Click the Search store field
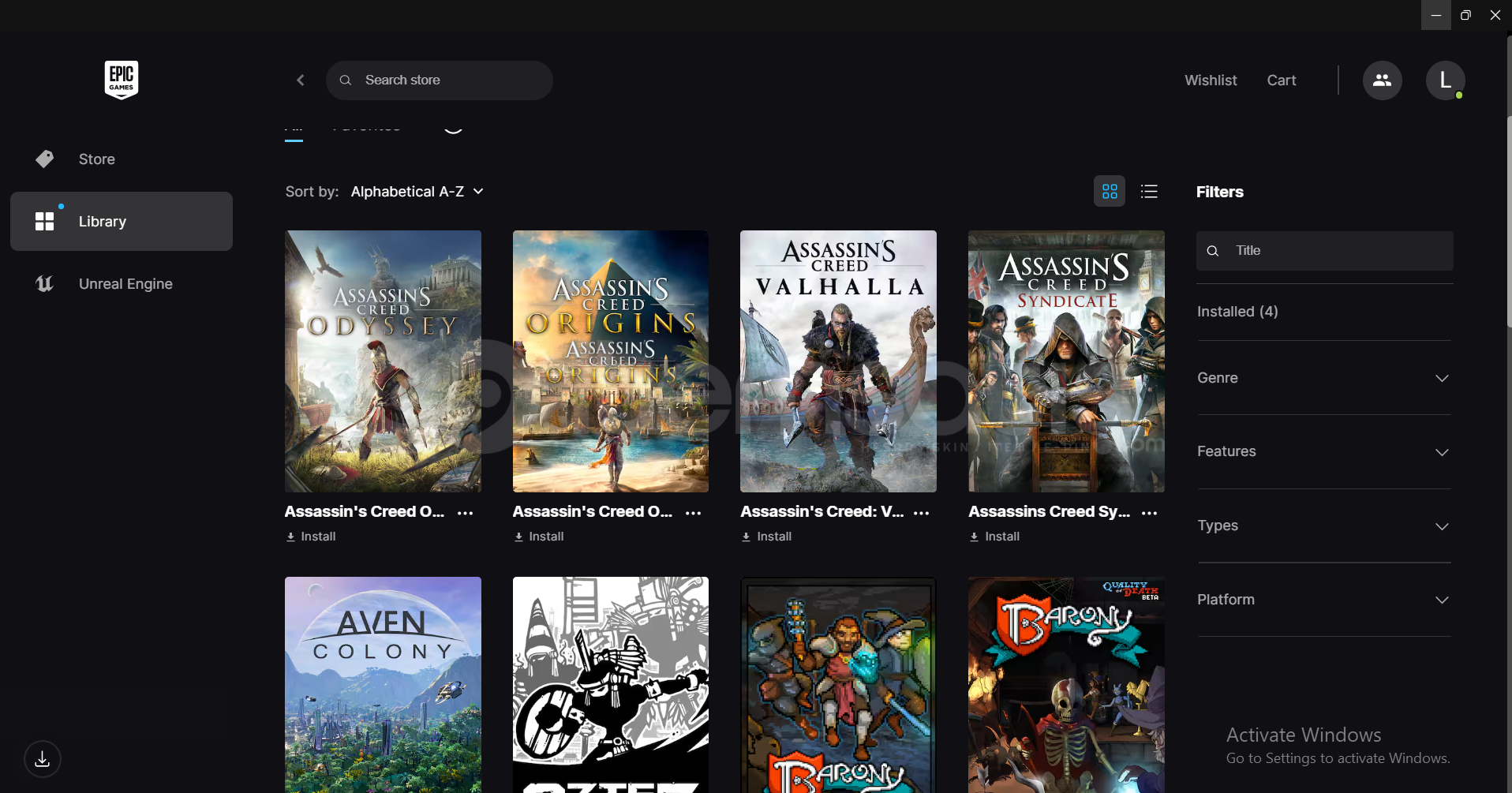Screen dimensions: 1512x793 (x=440, y=80)
